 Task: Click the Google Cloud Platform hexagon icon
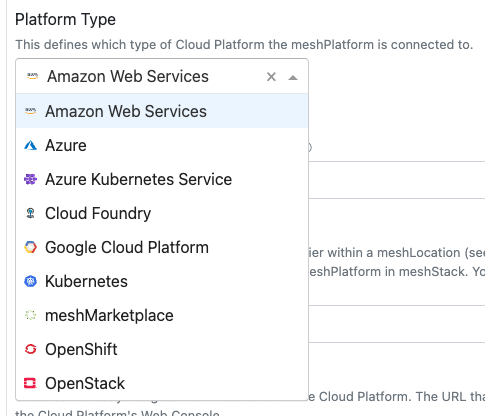(30, 247)
